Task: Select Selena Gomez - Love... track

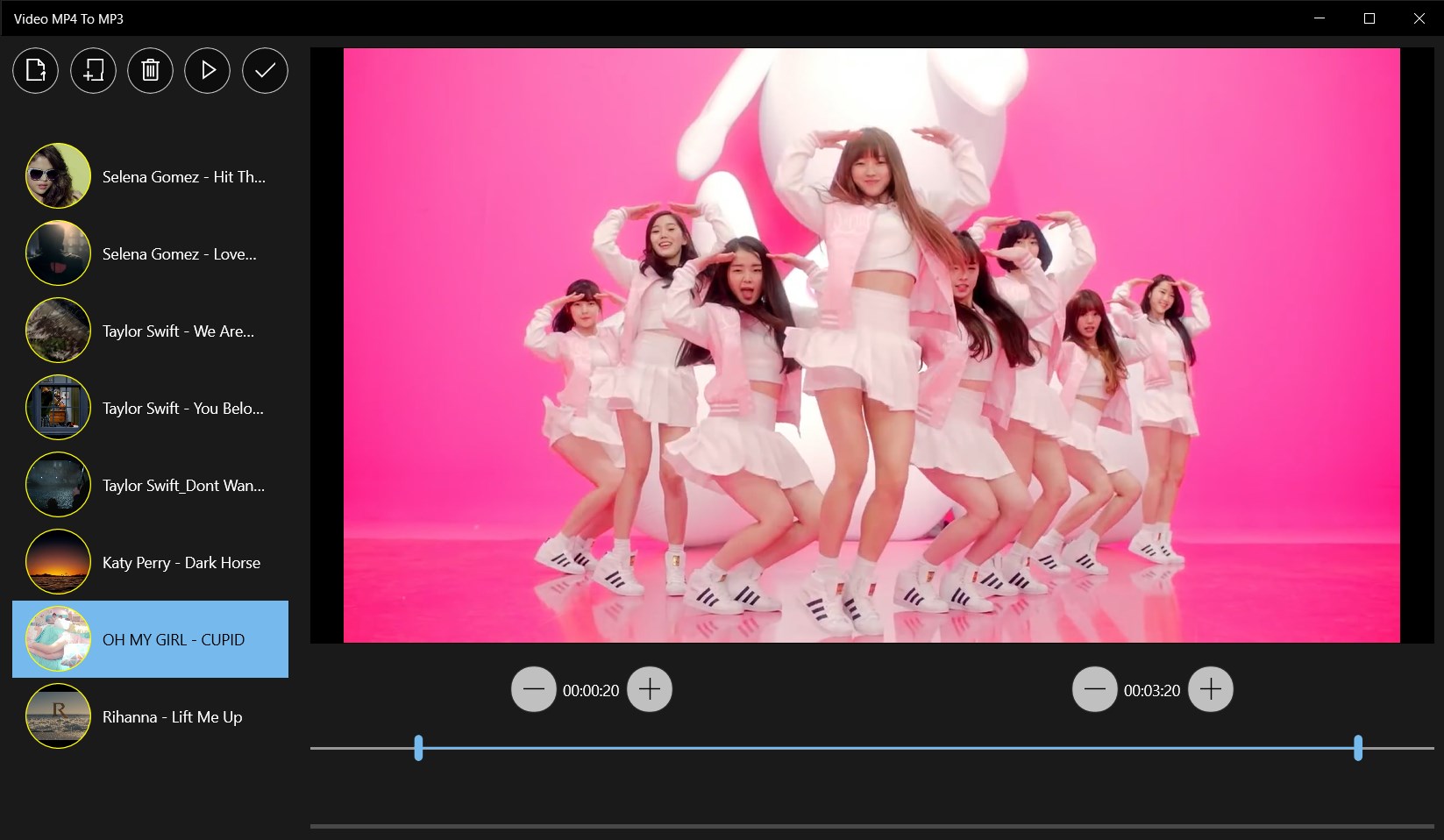Action: coord(150,253)
